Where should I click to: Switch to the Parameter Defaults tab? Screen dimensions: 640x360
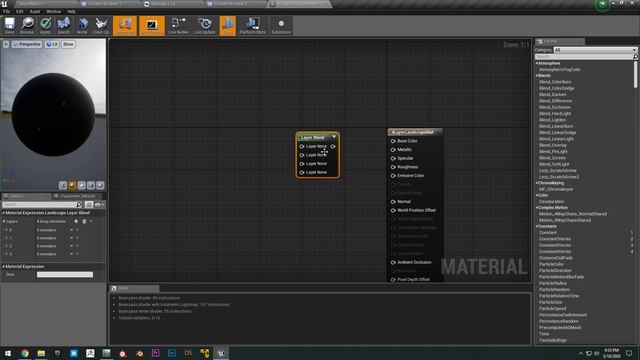click(77, 196)
